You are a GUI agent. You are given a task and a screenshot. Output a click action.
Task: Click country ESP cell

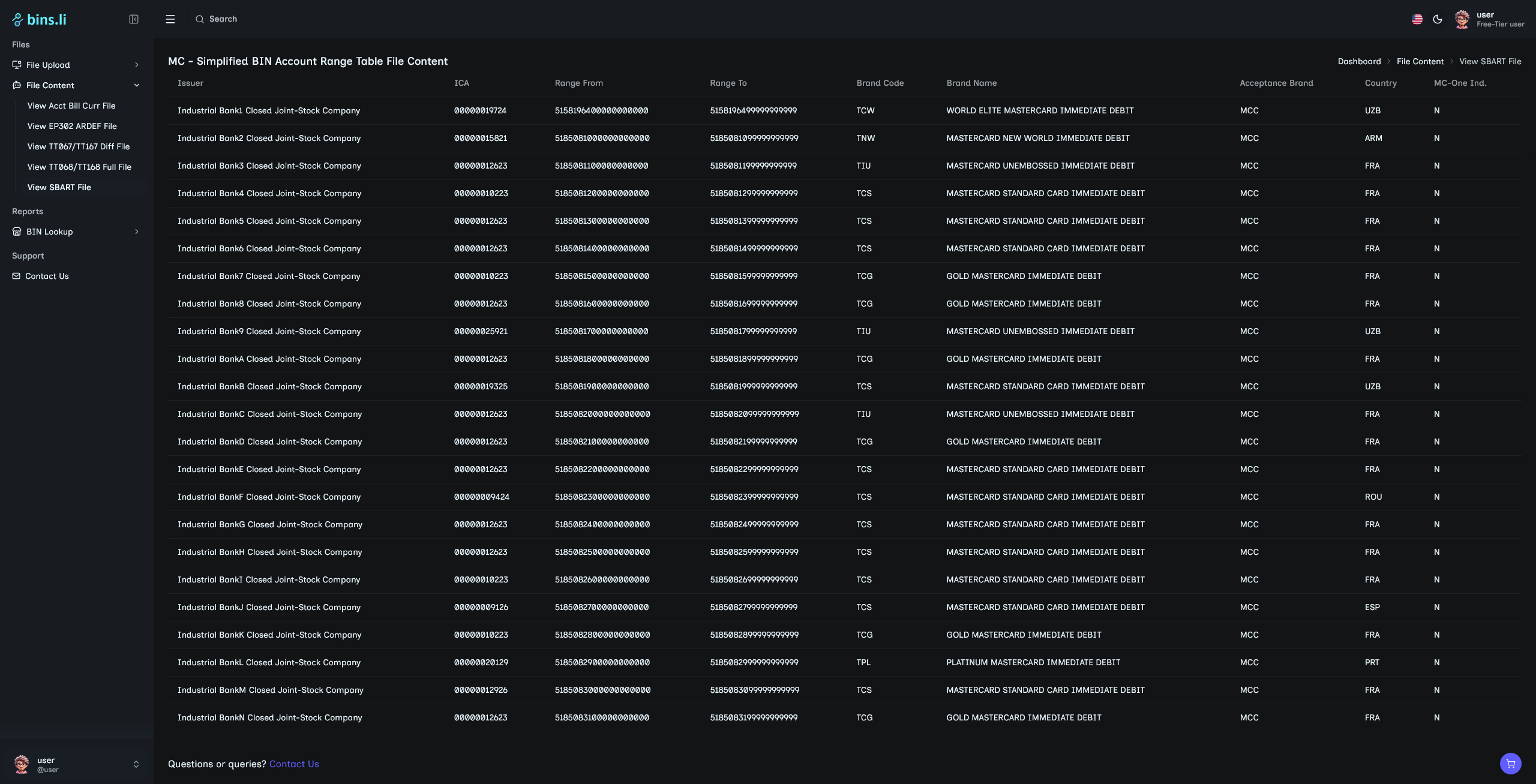click(x=1372, y=607)
